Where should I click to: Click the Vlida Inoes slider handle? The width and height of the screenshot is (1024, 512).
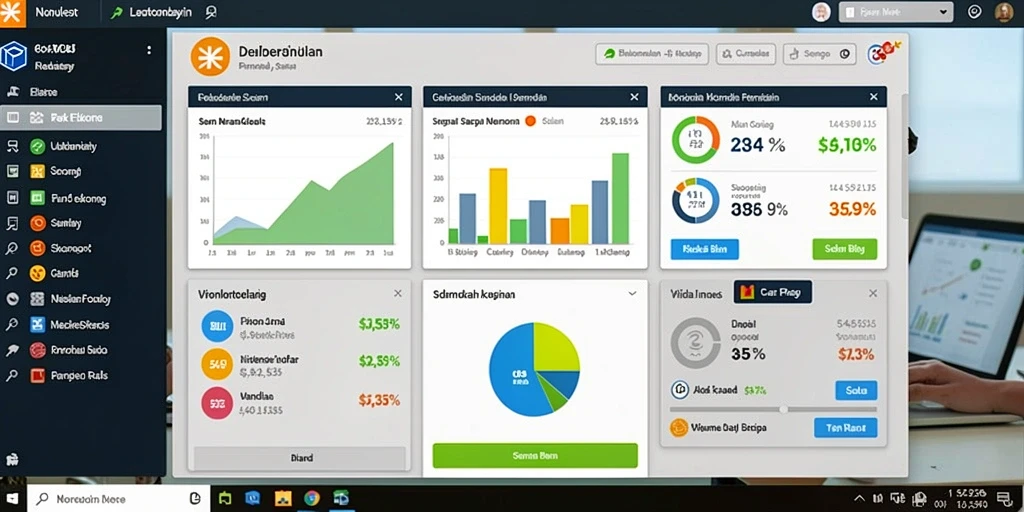pyautogui.click(x=784, y=409)
